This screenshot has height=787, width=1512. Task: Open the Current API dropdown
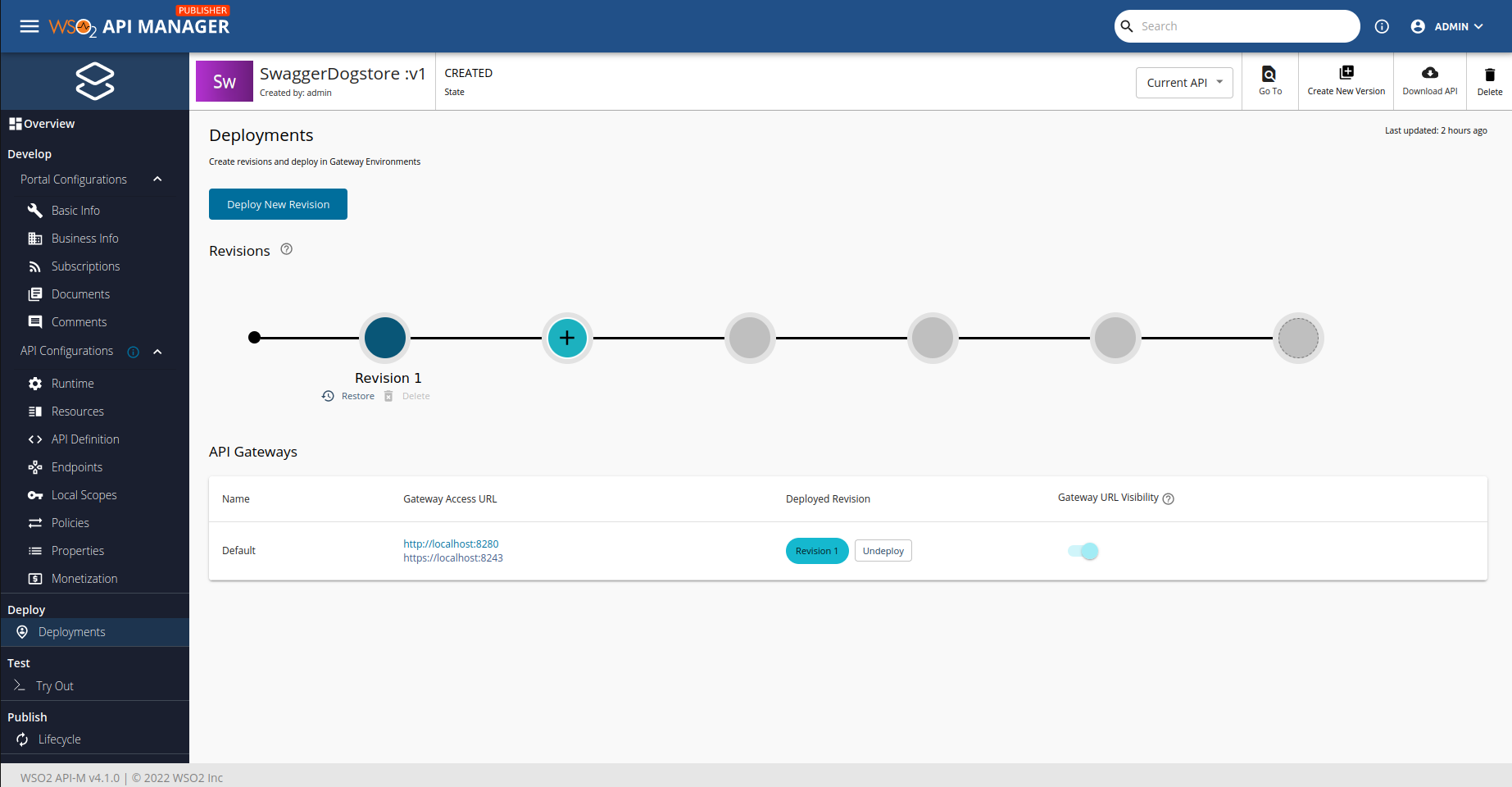click(x=1184, y=83)
